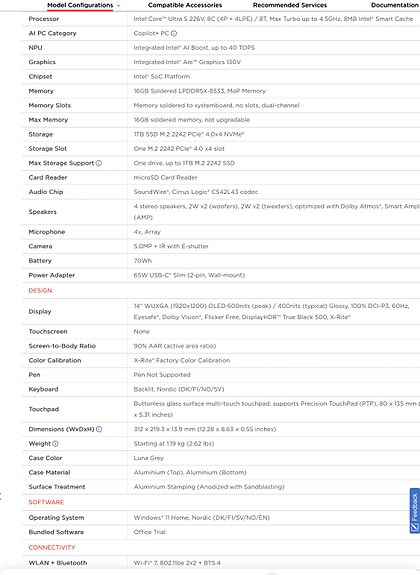This screenshot has height=575, width=420.
Task: Expand the Model Configurations dropdown arrow
Action: [x=118, y=6]
